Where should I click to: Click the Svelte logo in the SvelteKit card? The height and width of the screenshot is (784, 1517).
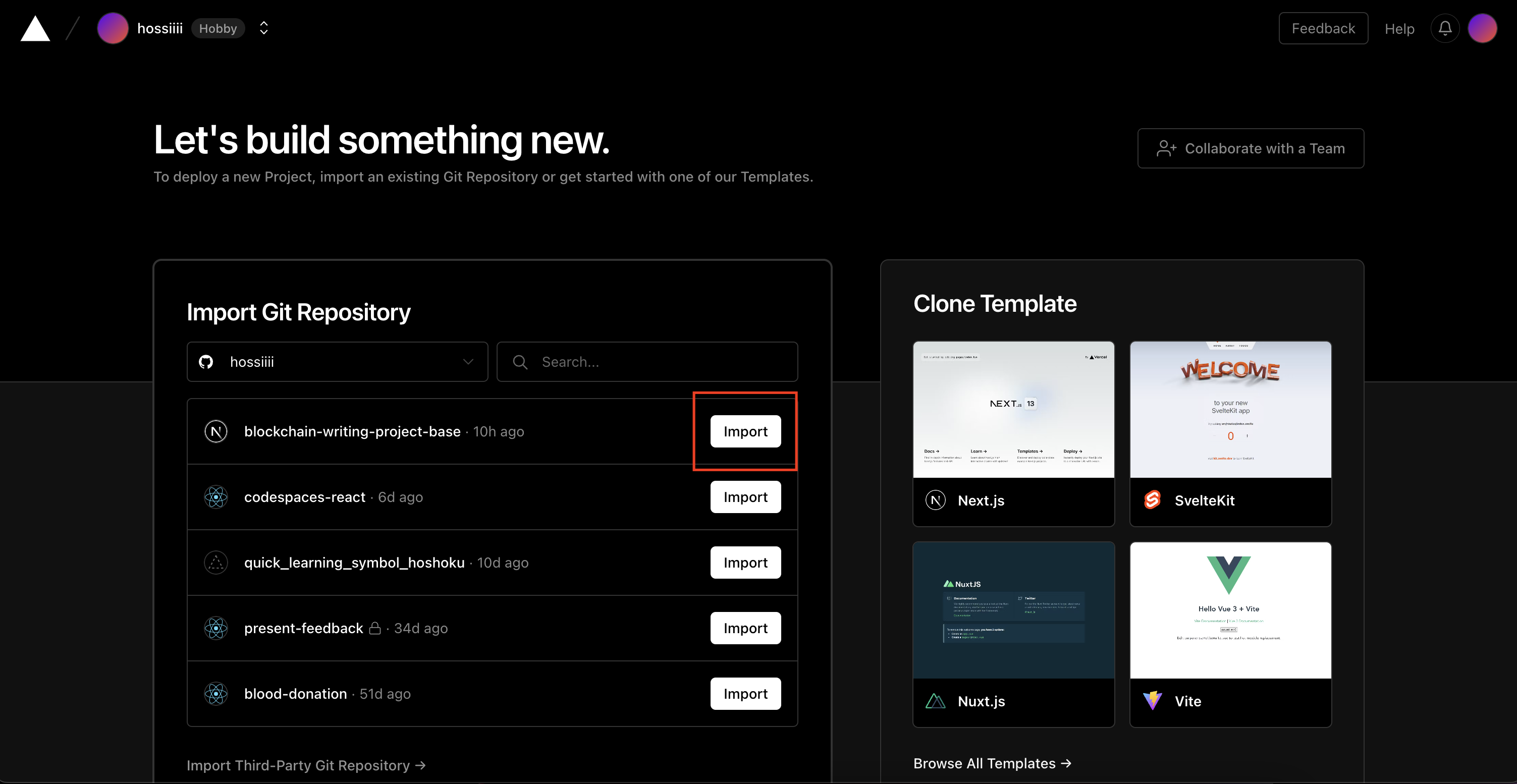1152,499
